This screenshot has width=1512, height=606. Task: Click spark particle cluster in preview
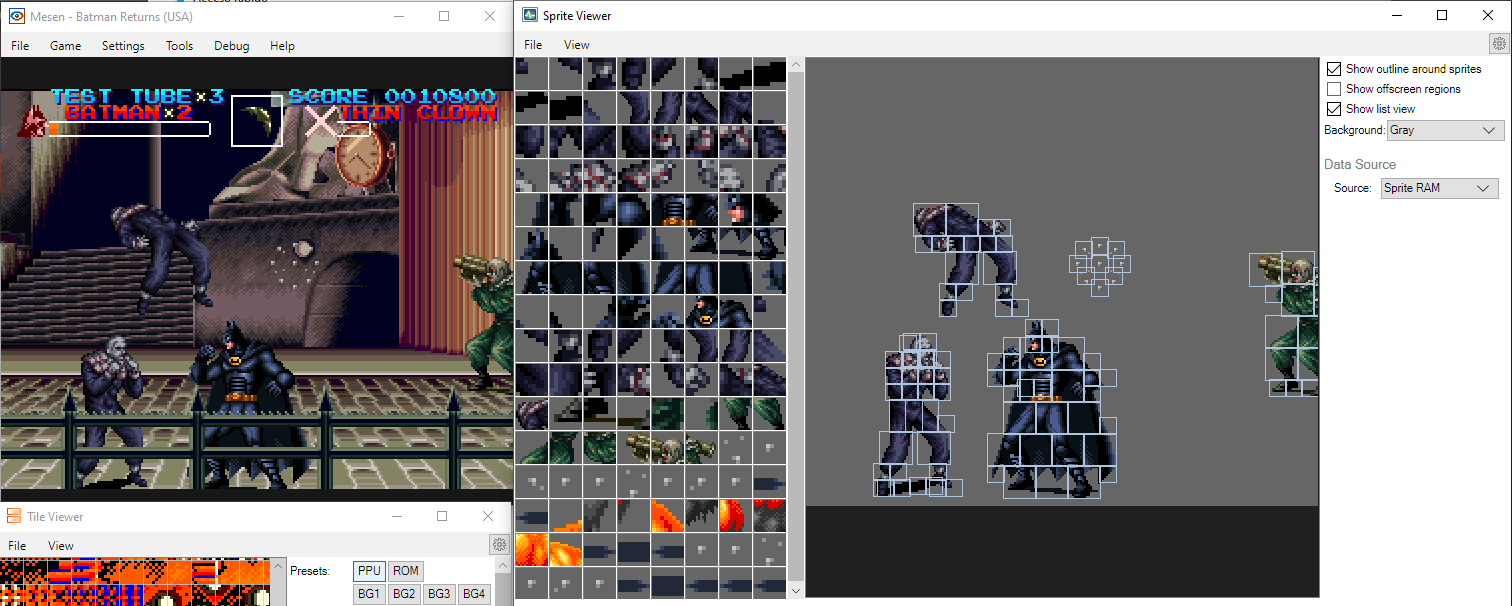1099,266
